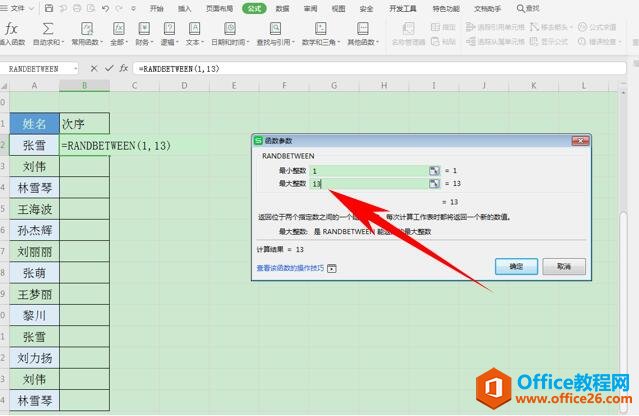Click the 插入函数 fx icon in ribbon

[13, 29]
